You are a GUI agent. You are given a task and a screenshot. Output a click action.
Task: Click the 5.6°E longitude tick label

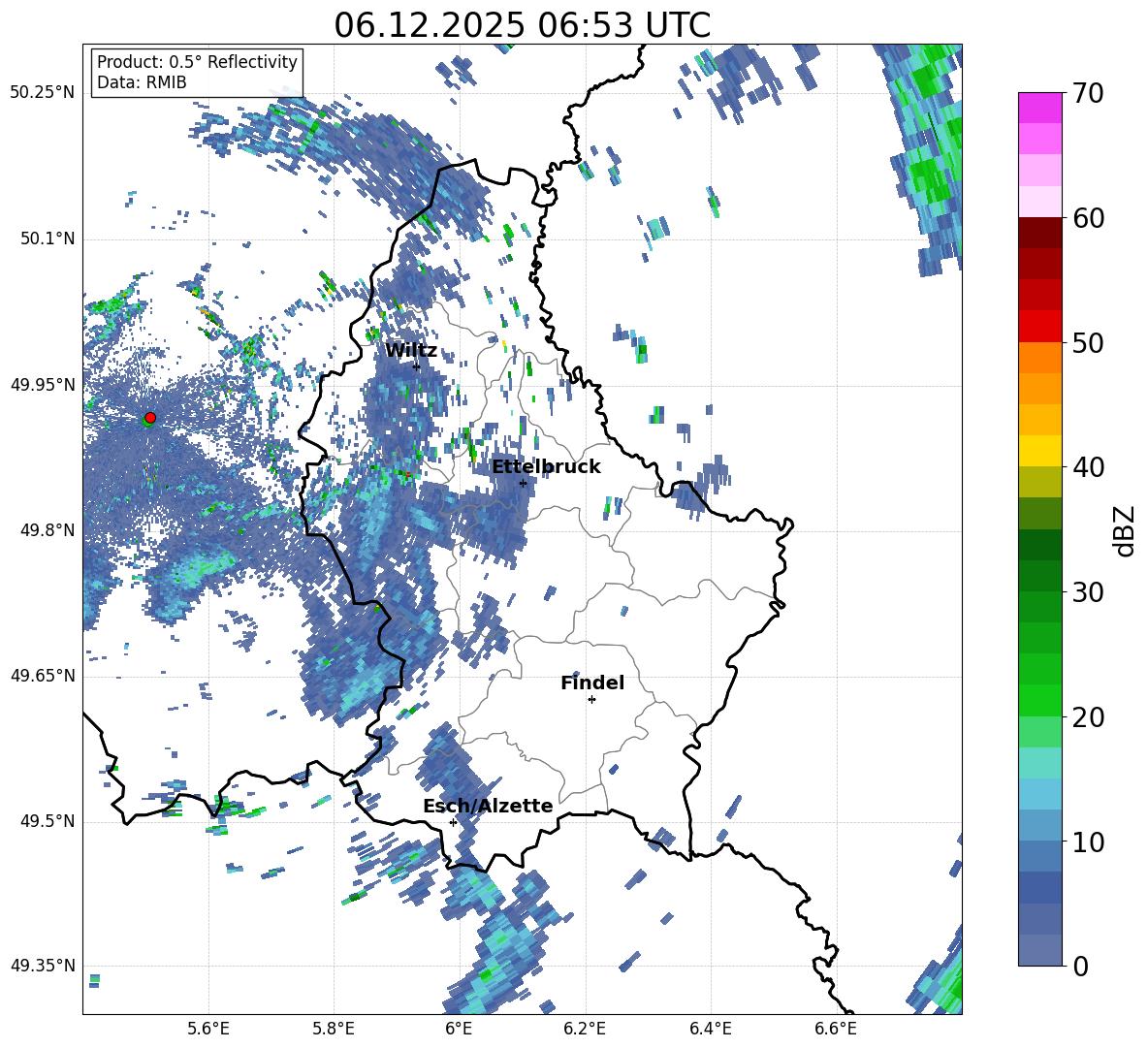pos(208,1029)
